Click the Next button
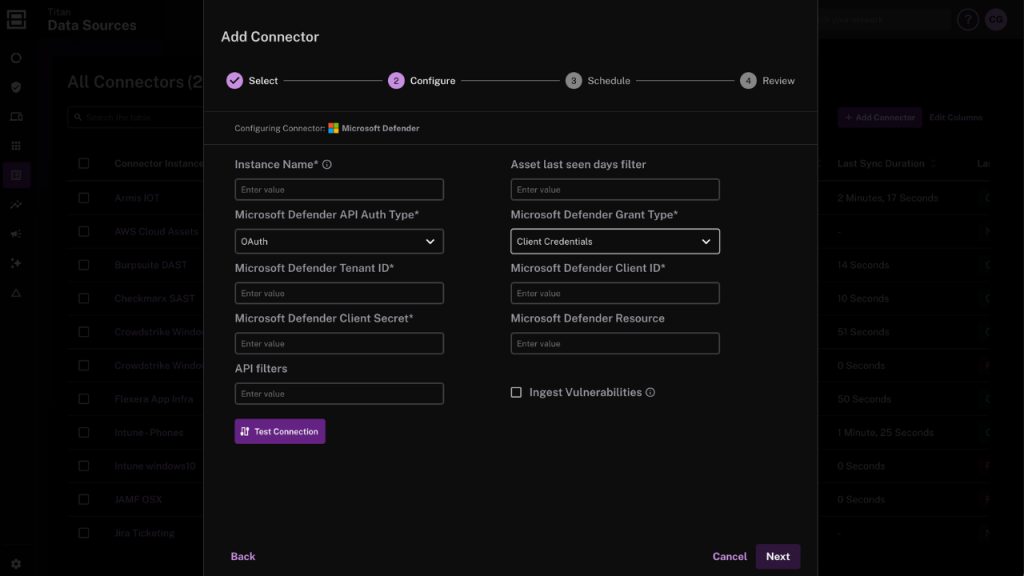Screen dimensions: 1024x576 [777, 557]
